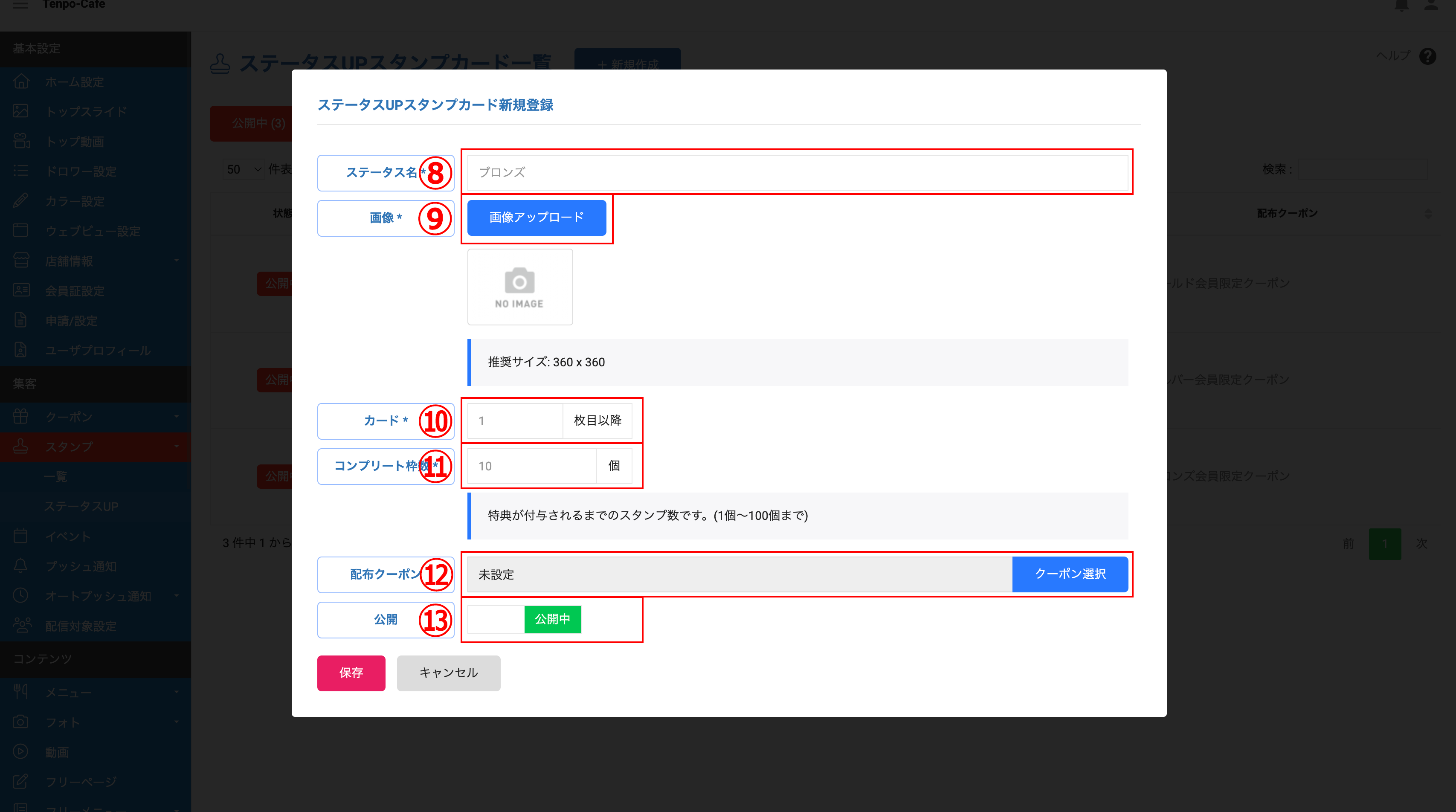Open the 50 件表示 page-size dropdown

(x=244, y=169)
